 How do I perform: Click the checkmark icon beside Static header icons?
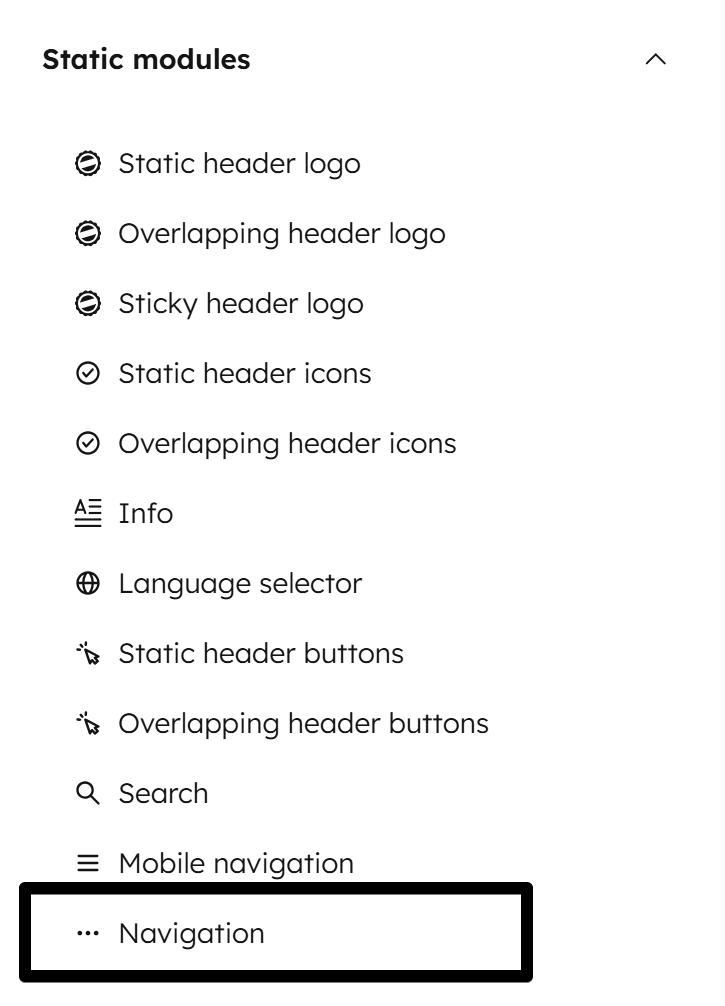point(89,373)
